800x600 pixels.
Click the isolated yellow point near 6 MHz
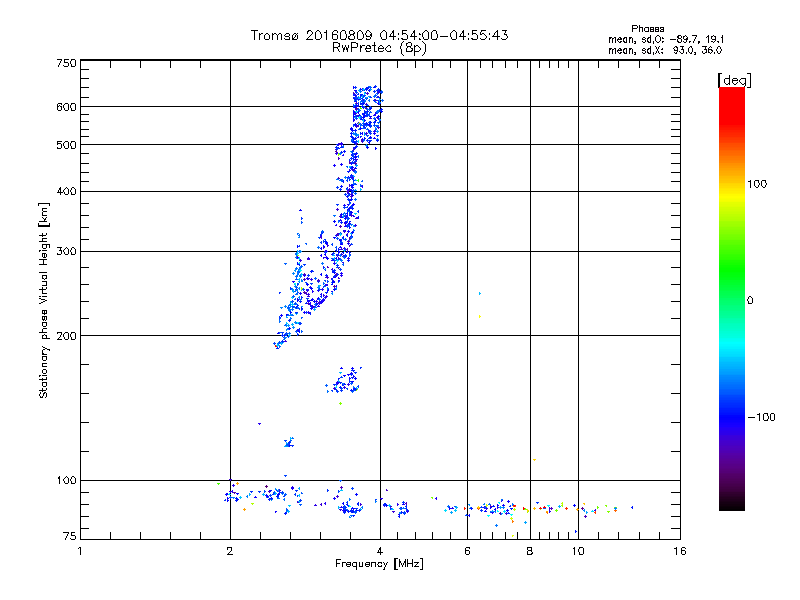[480, 317]
